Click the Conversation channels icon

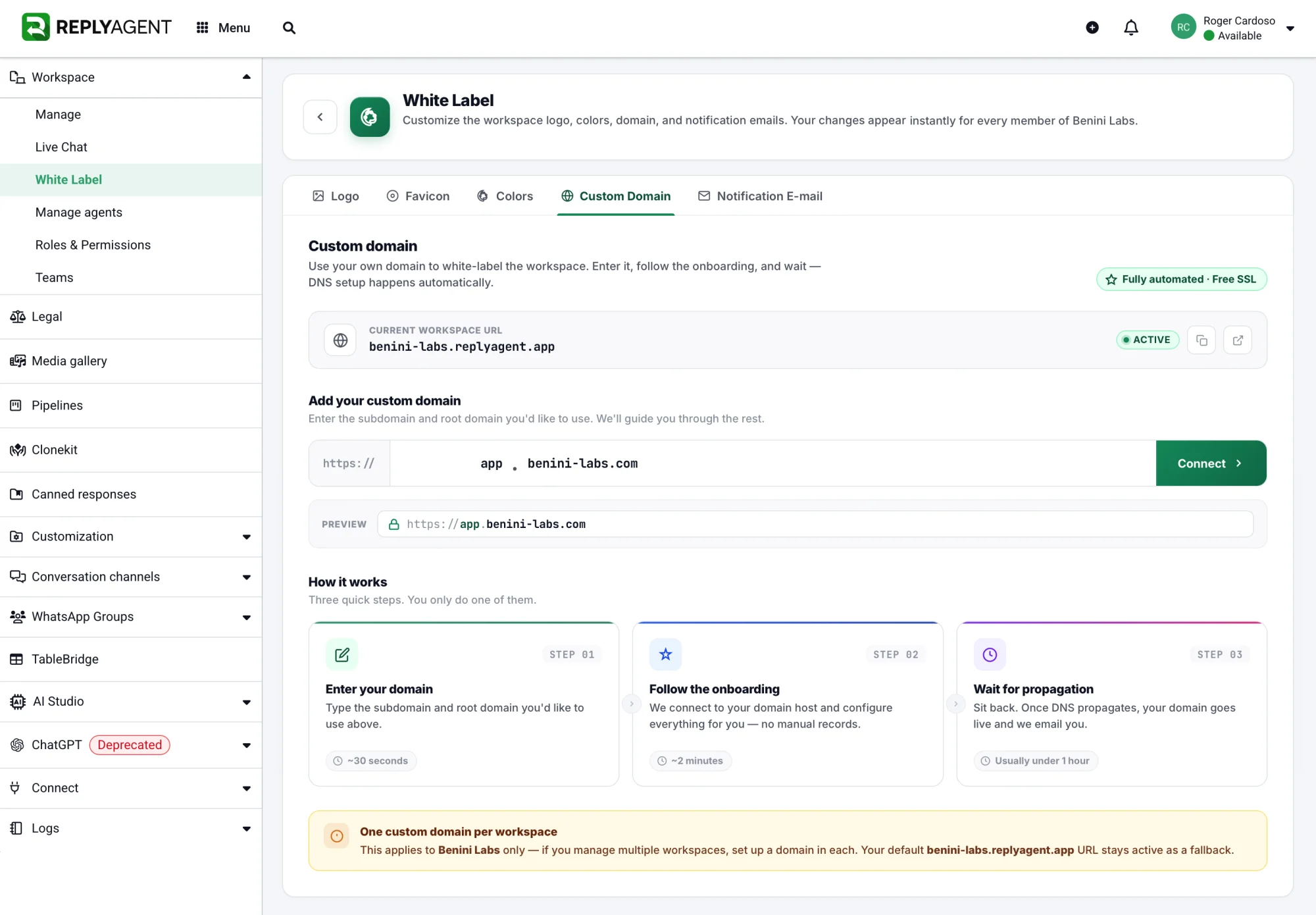point(18,577)
